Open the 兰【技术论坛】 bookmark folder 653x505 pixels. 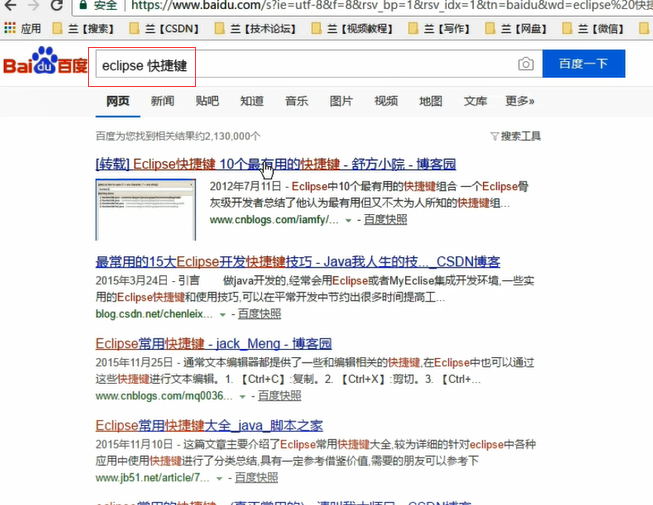(x=255, y=29)
